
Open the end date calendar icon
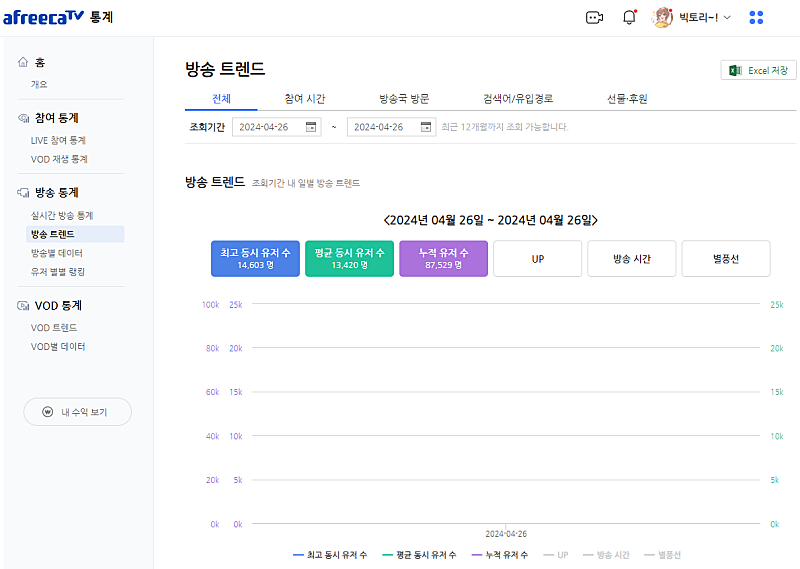[x=426, y=127]
